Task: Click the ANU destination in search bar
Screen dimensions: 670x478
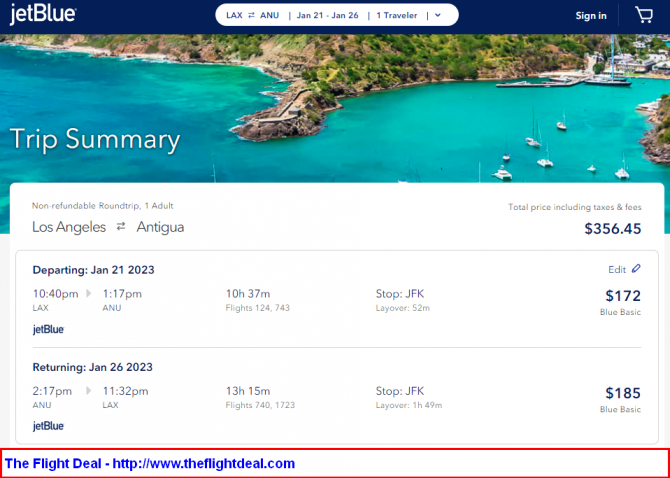Action: coord(270,15)
